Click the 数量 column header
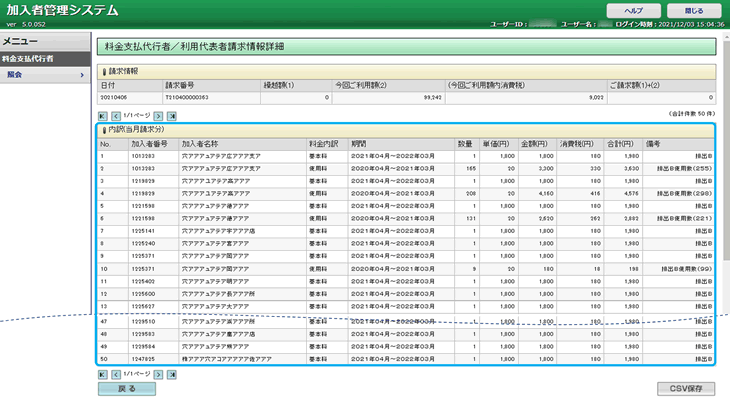The image size is (730, 401). [465, 144]
